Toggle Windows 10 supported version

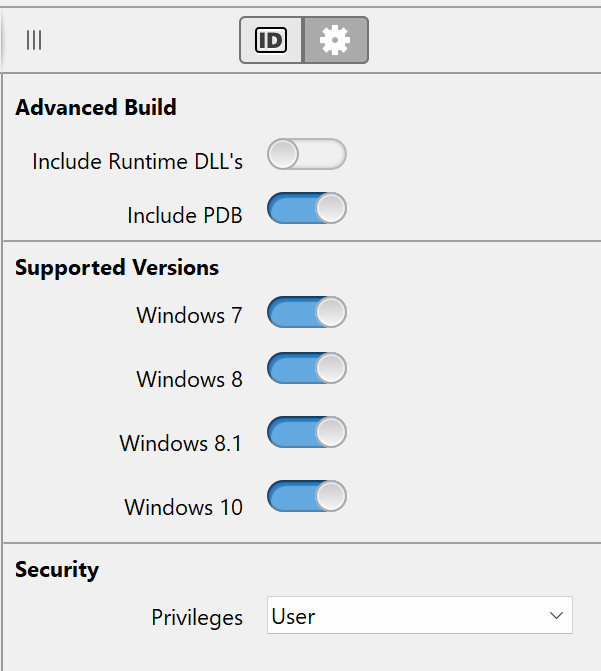click(x=306, y=496)
